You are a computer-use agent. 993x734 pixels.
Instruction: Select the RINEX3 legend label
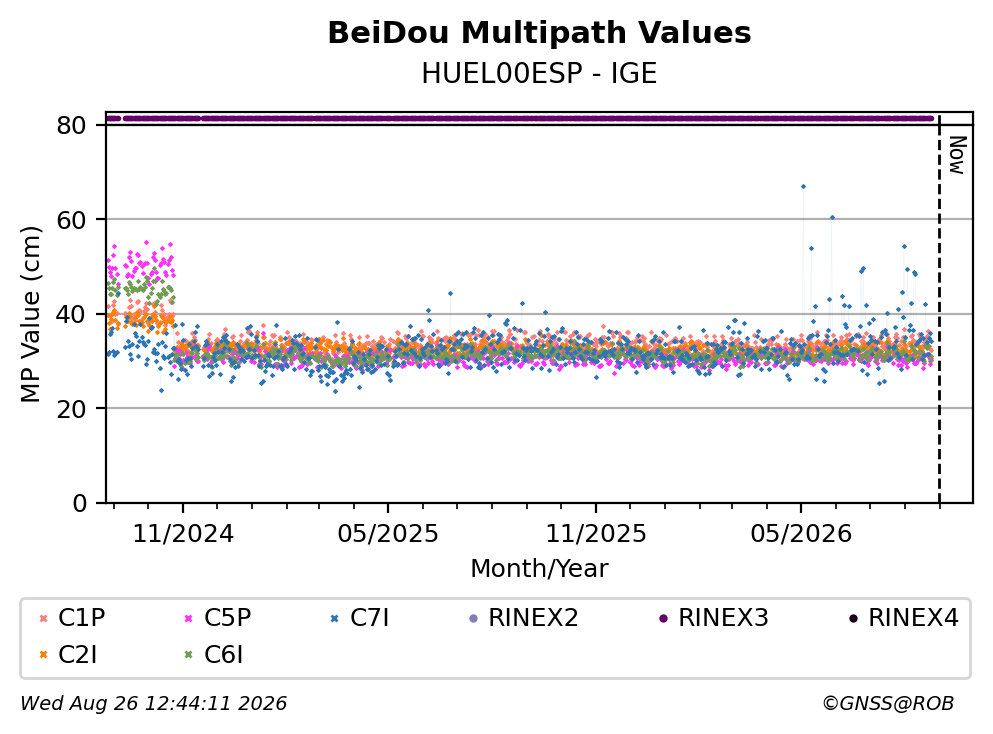click(x=723, y=617)
